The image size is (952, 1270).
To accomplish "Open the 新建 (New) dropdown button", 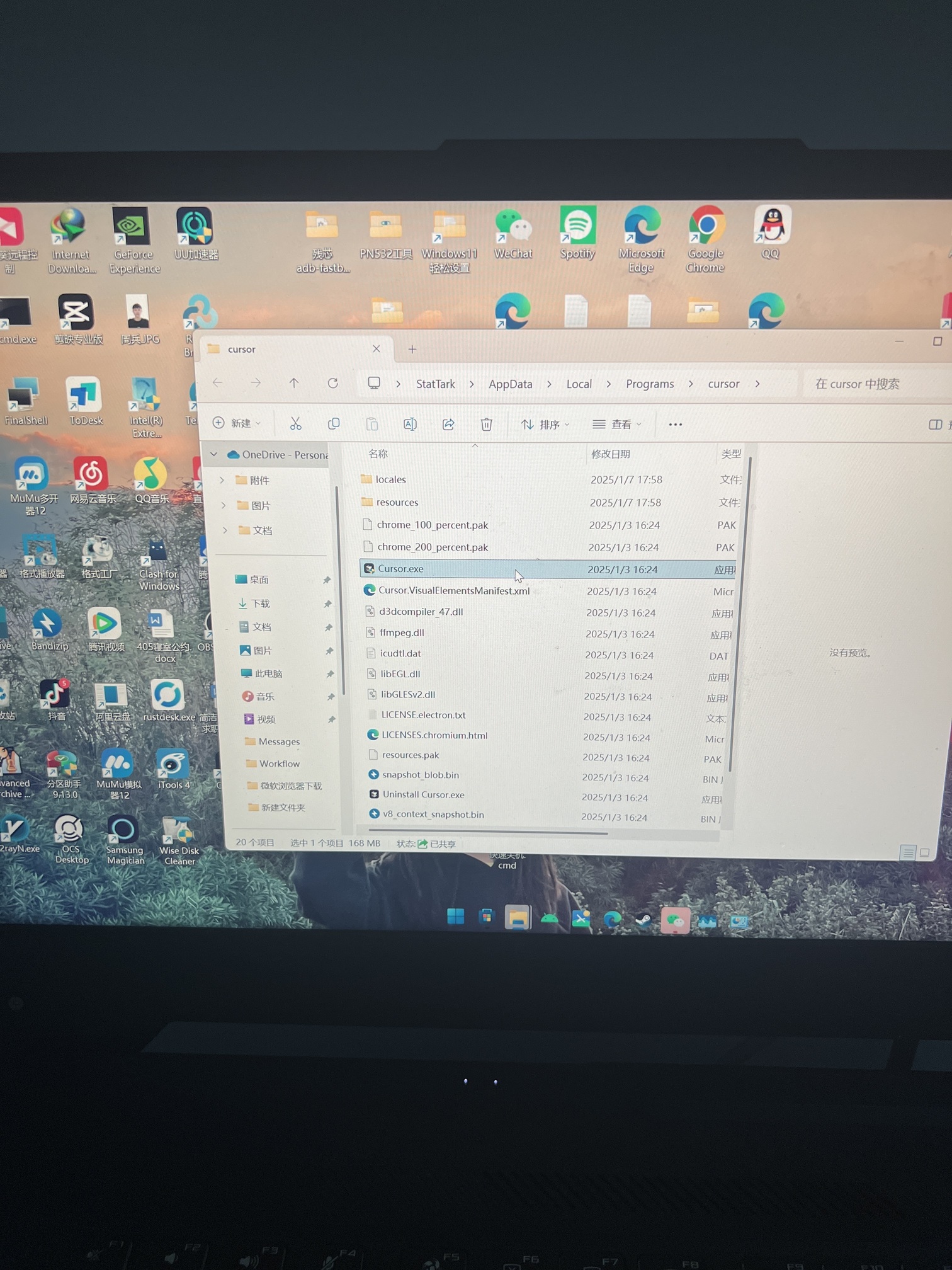I will (237, 423).
